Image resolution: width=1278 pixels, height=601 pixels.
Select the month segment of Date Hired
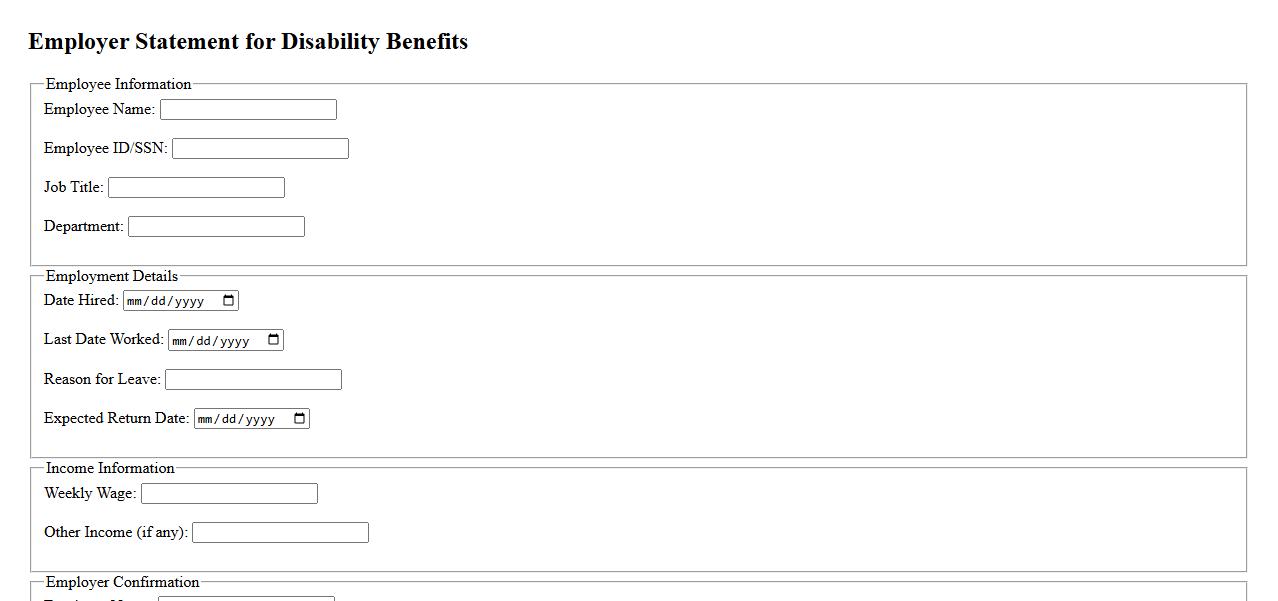135,301
